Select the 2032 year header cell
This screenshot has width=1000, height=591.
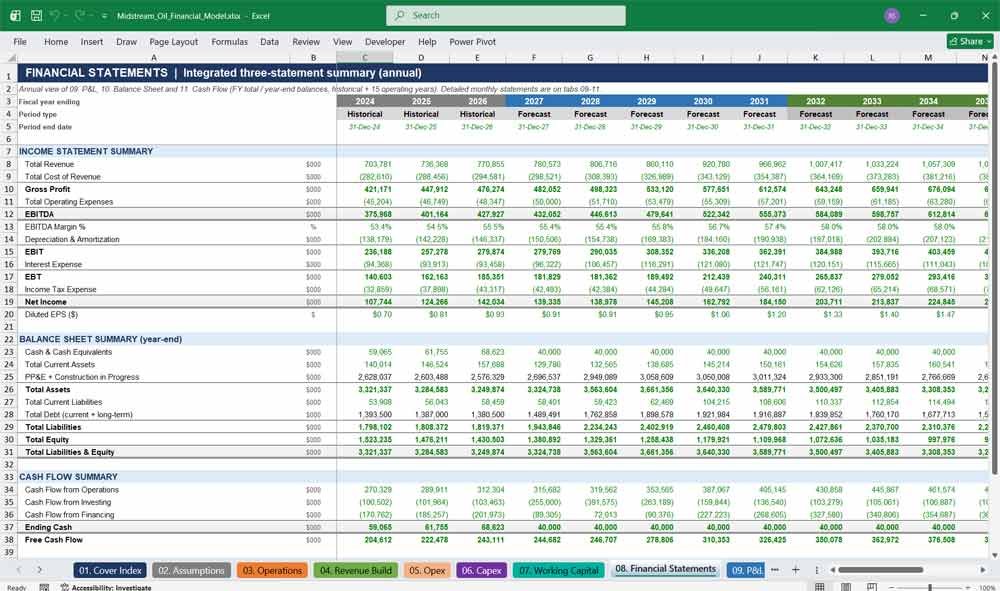pos(815,101)
